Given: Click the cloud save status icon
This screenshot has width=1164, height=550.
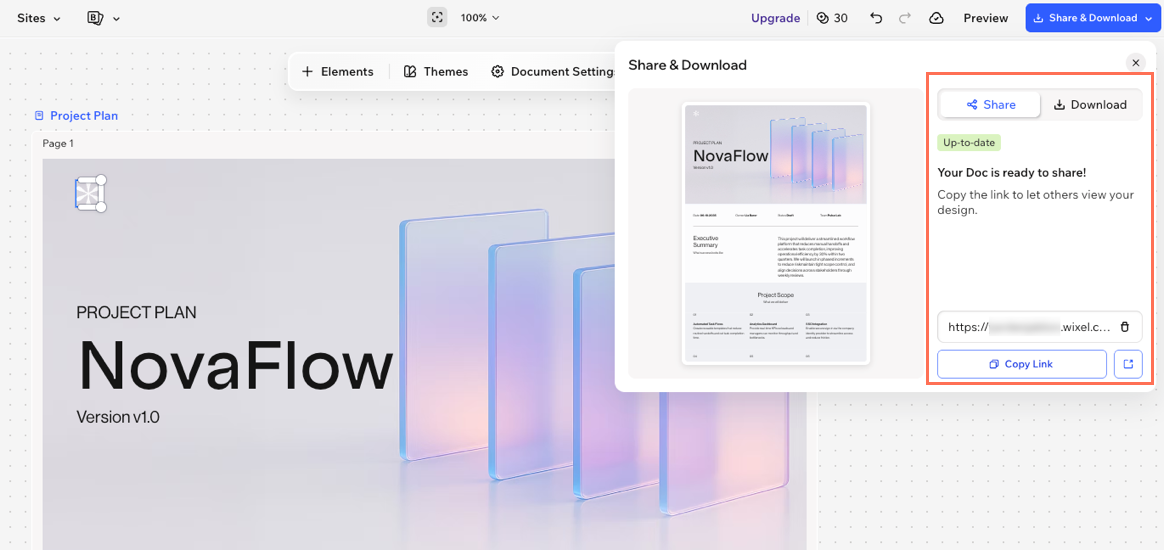Looking at the screenshot, I should (x=936, y=18).
